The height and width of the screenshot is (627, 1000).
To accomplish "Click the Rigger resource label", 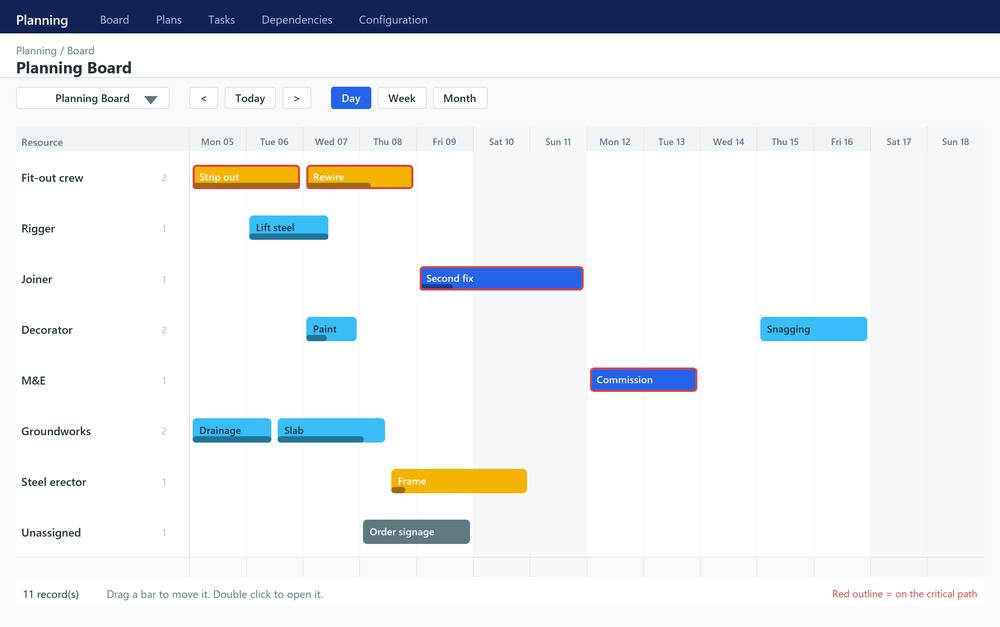I will tap(38, 228).
